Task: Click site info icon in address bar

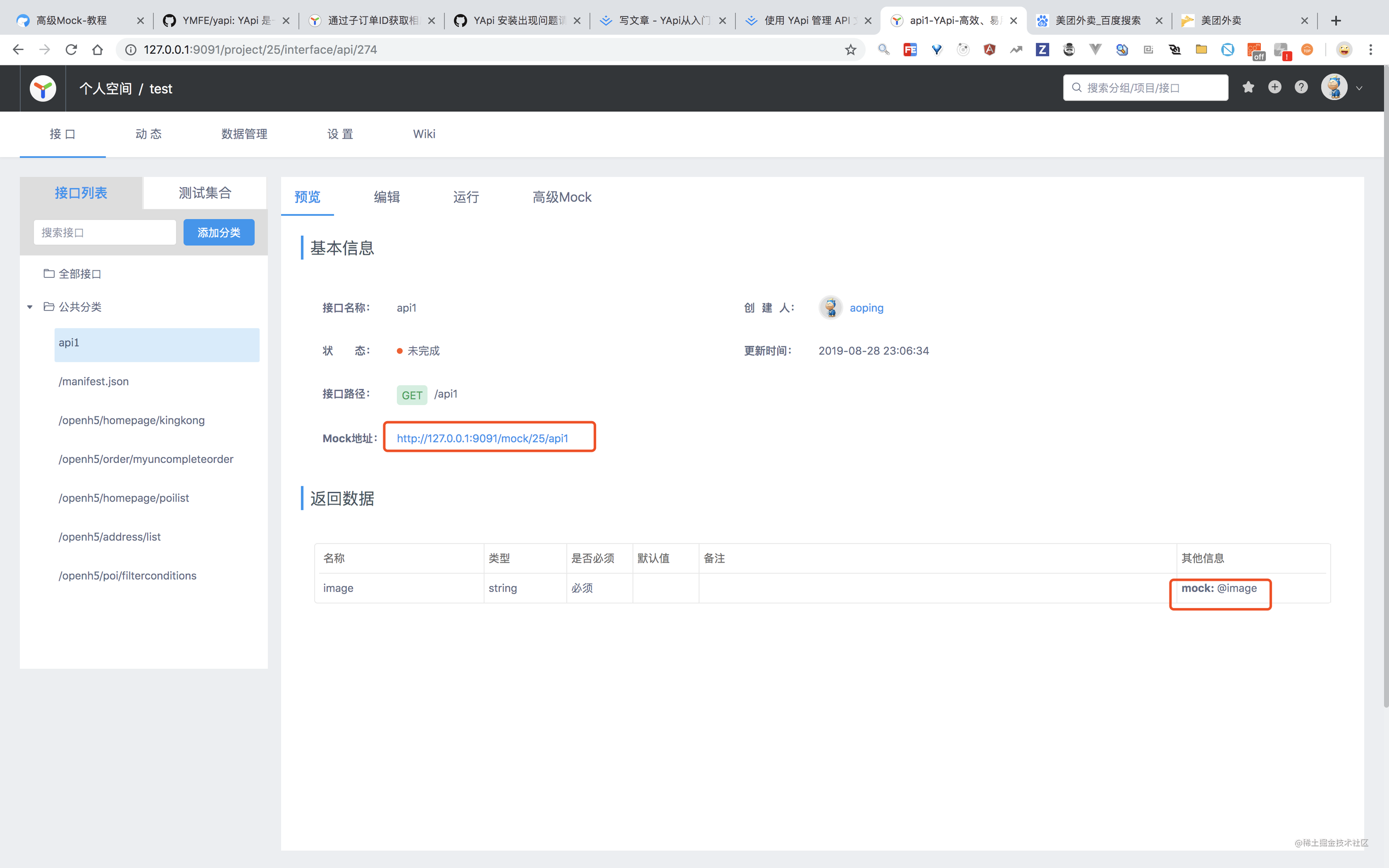Action: (131, 50)
